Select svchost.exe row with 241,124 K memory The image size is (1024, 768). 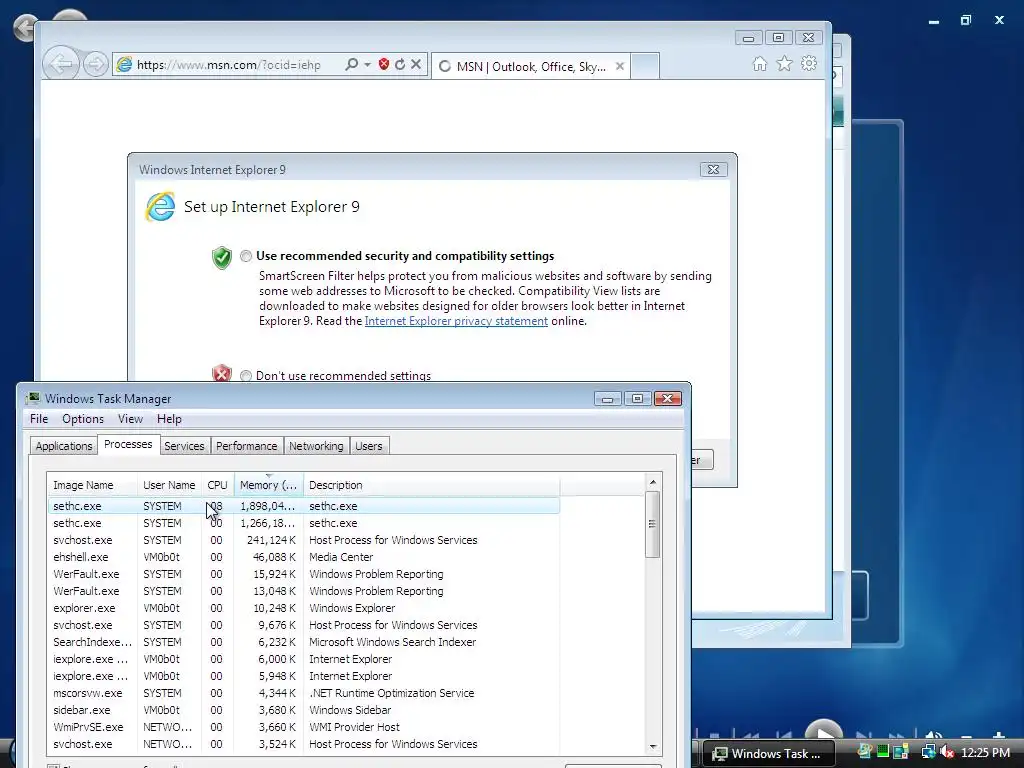click(304, 540)
